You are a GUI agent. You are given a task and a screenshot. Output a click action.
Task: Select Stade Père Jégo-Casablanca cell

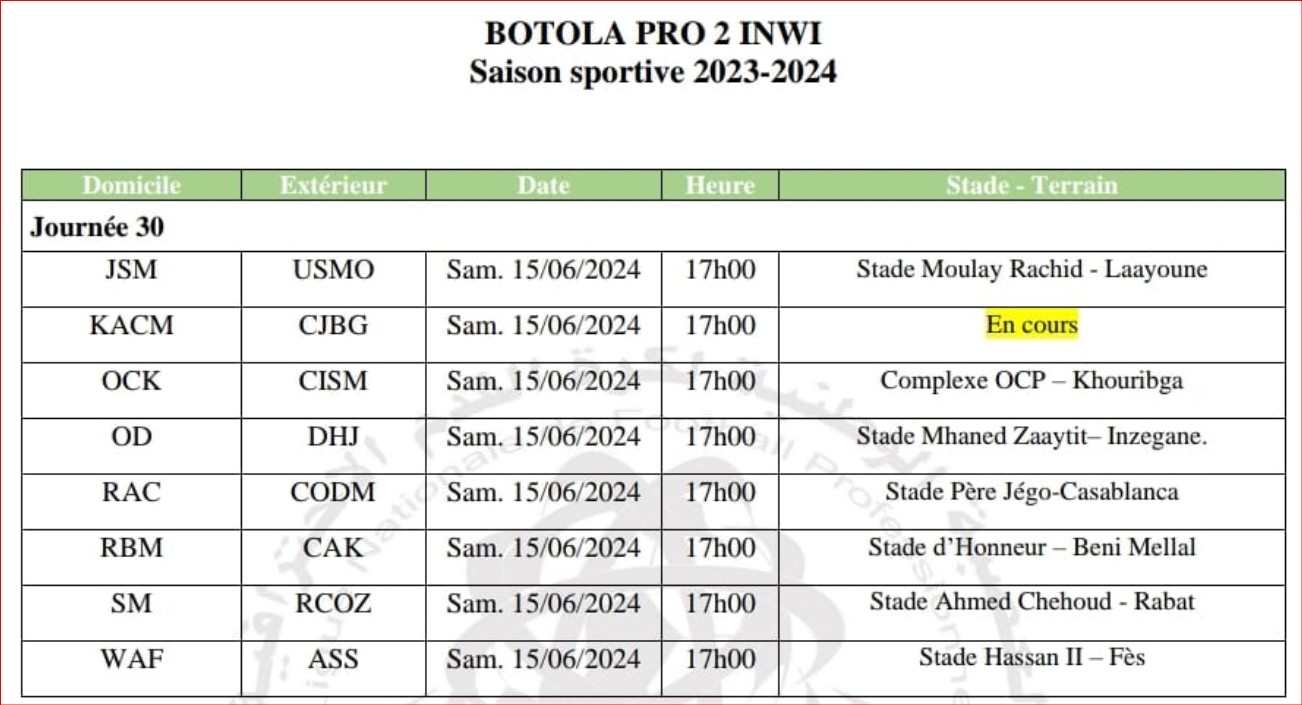click(1032, 492)
